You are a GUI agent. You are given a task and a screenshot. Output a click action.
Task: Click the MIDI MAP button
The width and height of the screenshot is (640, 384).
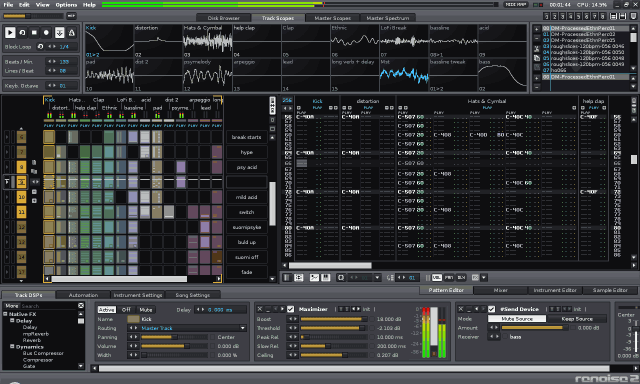[516, 4]
